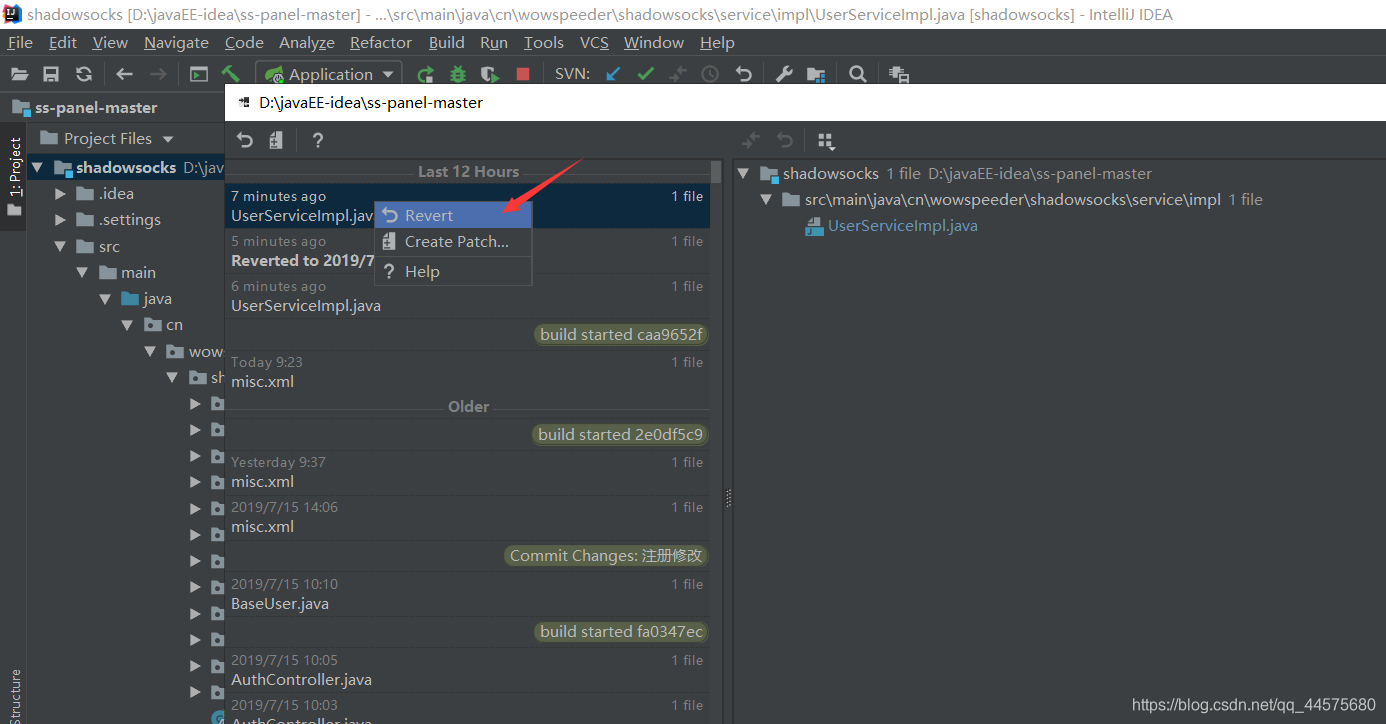Click the Group By icon in changes pane
1386x724 pixels.
point(826,140)
